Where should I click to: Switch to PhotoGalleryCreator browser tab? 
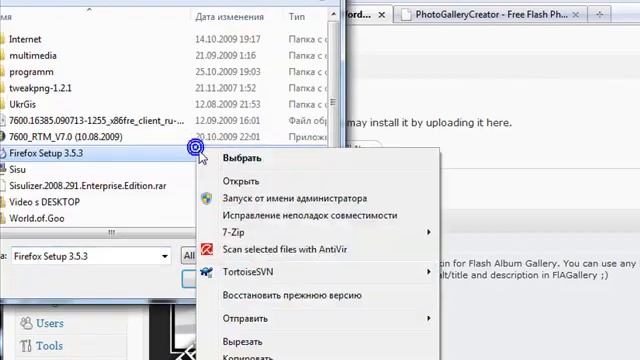click(x=490, y=15)
